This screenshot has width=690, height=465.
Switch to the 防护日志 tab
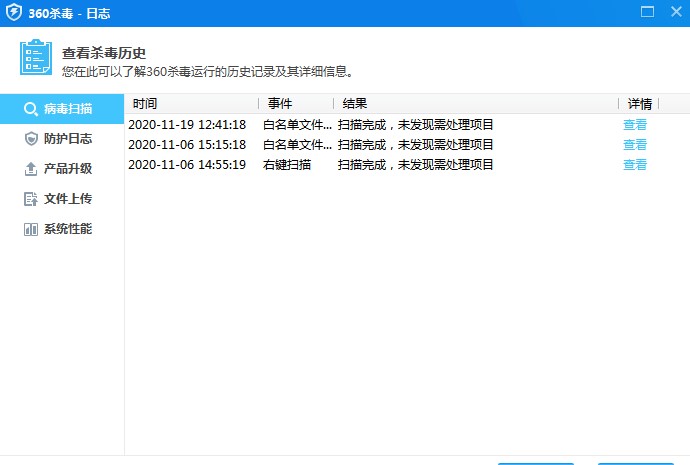pos(62,139)
